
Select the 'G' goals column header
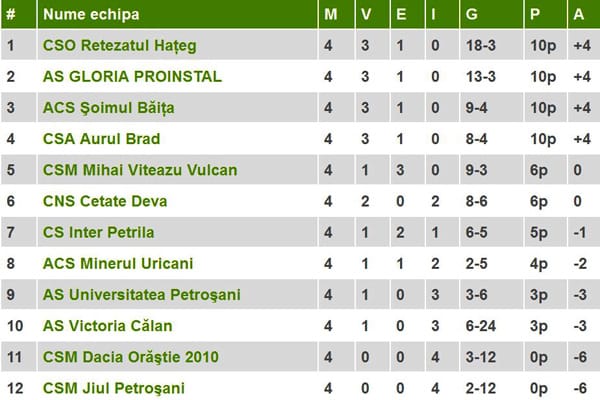[472, 15]
